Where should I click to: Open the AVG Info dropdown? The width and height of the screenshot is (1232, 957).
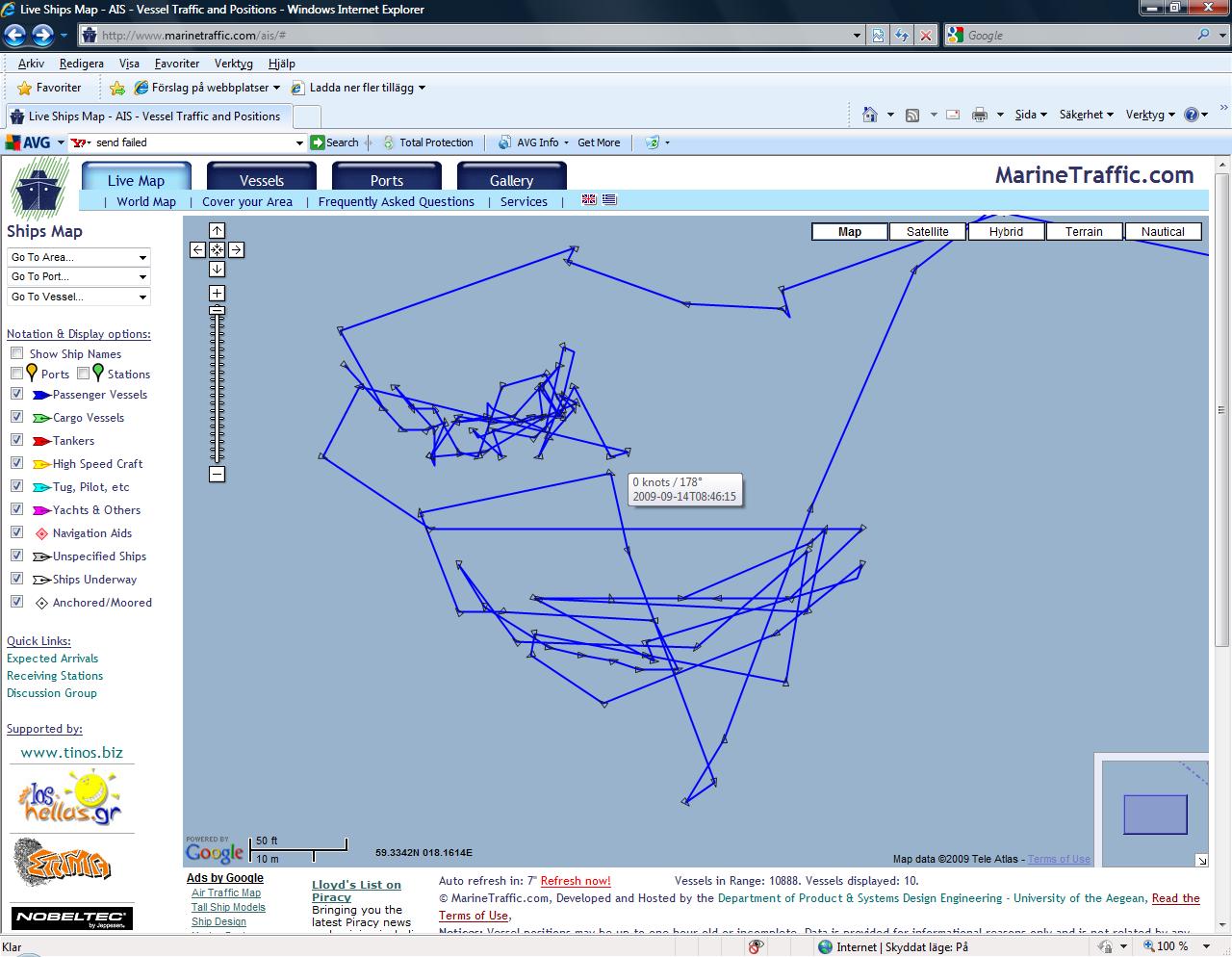coord(534,142)
